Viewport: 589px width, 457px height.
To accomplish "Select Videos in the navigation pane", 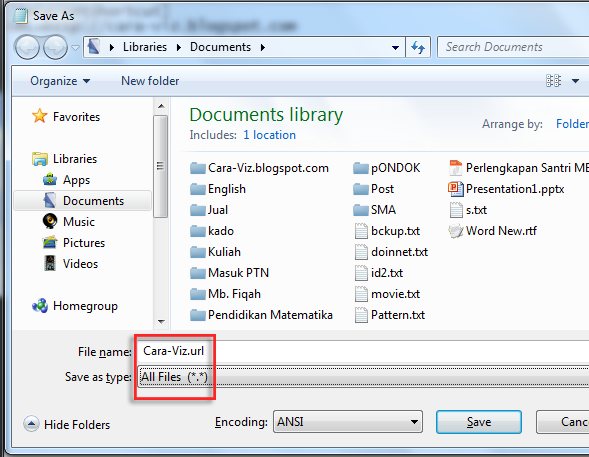I will point(80,264).
